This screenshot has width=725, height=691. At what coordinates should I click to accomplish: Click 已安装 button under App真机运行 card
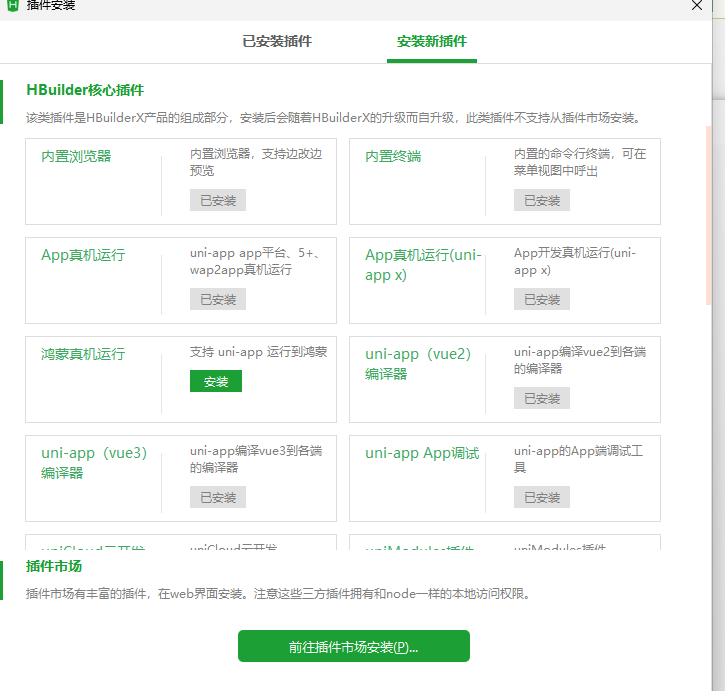[x=218, y=299]
